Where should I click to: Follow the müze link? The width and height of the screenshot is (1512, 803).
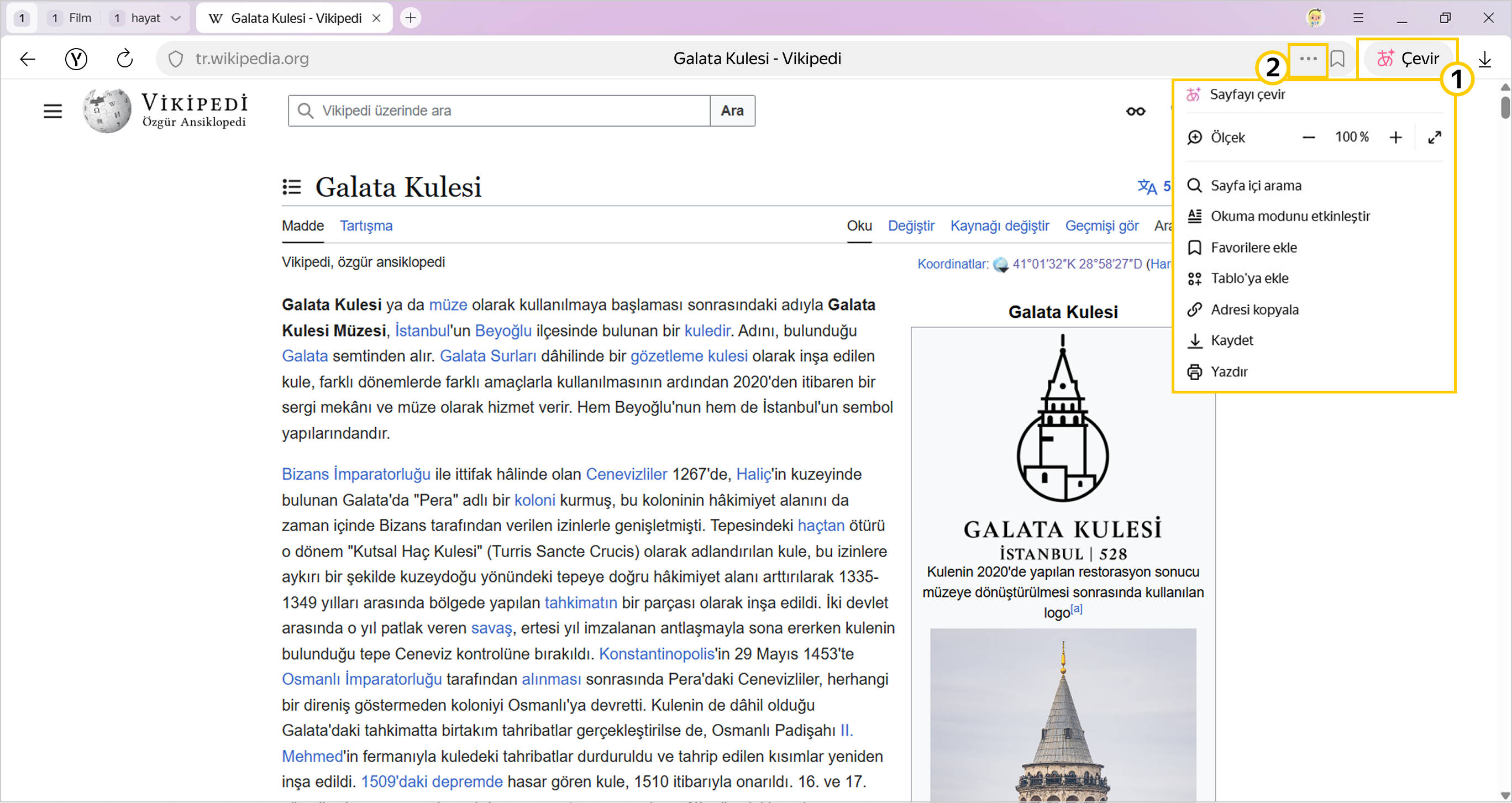pyautogui.click(x=448, y=305)
